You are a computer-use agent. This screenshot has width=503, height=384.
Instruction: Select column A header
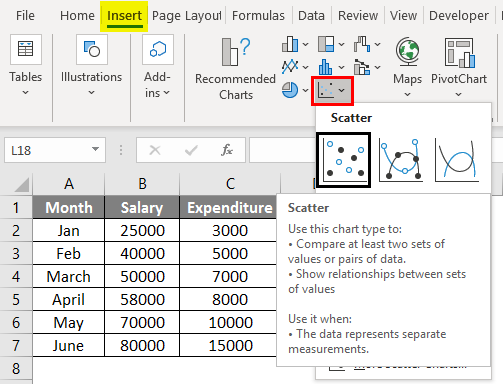69,184
